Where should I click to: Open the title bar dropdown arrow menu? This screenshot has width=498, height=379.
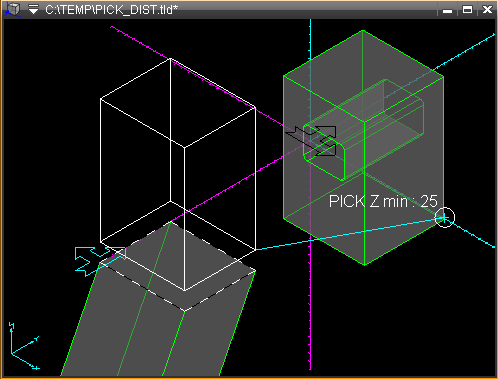pos(33,9)
